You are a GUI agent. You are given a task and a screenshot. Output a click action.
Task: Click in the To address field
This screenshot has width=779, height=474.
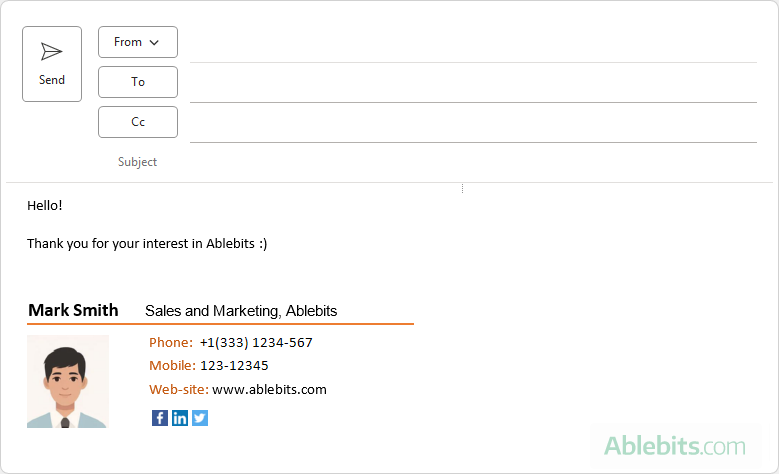pos(472,84)
